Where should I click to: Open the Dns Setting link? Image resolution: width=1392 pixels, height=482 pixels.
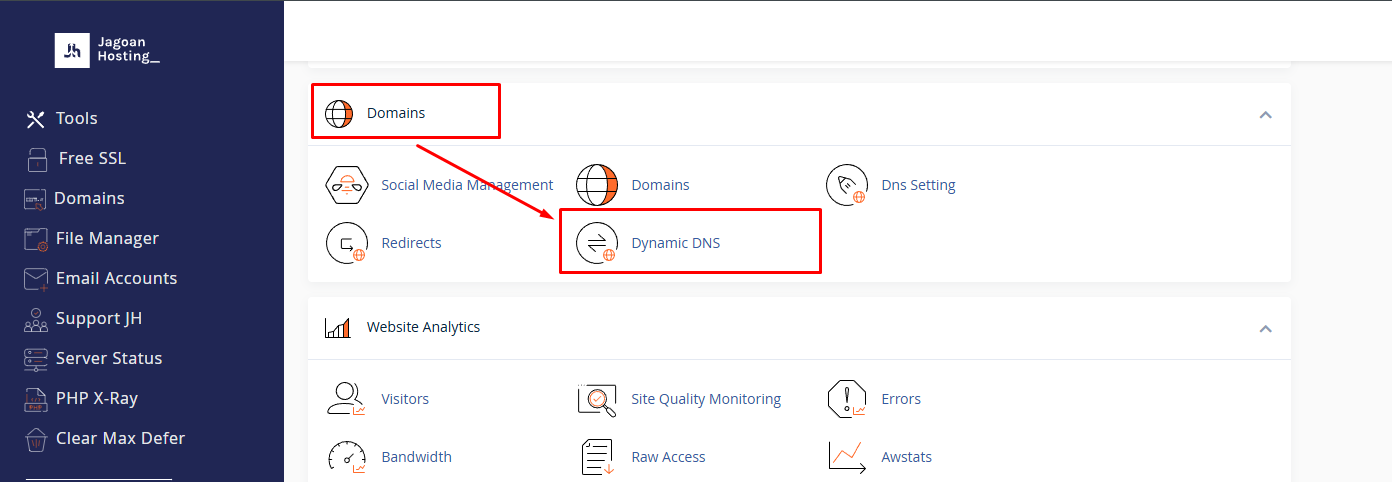pyautogui.click(x=918, y=185)
